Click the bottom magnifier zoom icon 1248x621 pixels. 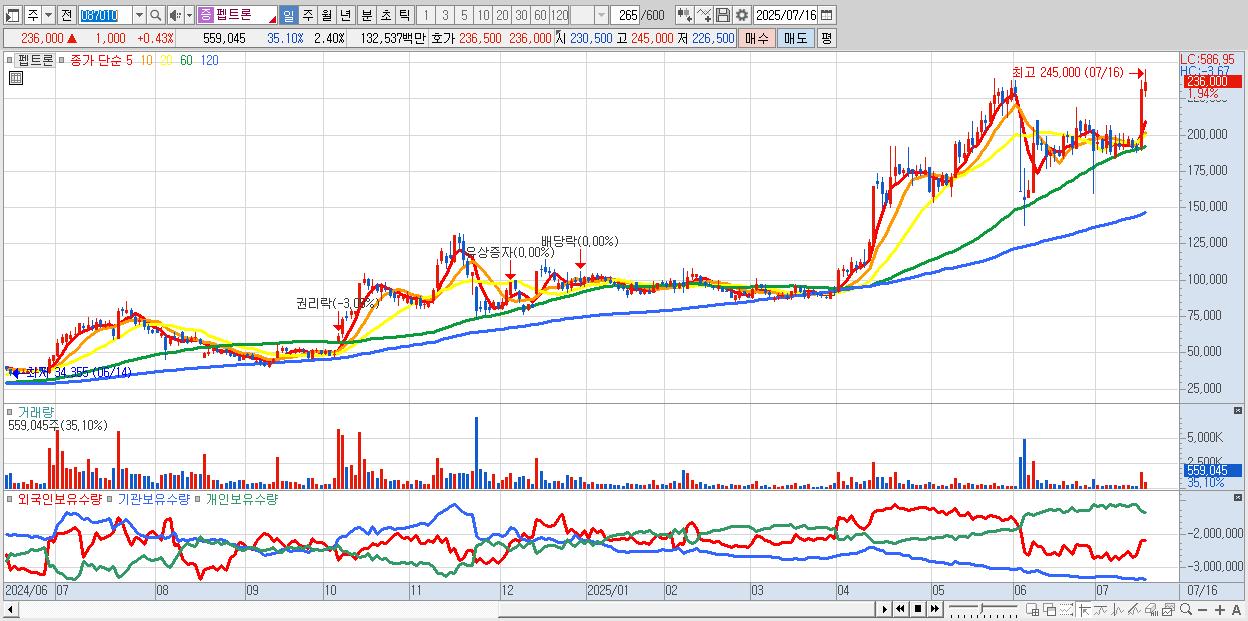tap(1186, 609)
